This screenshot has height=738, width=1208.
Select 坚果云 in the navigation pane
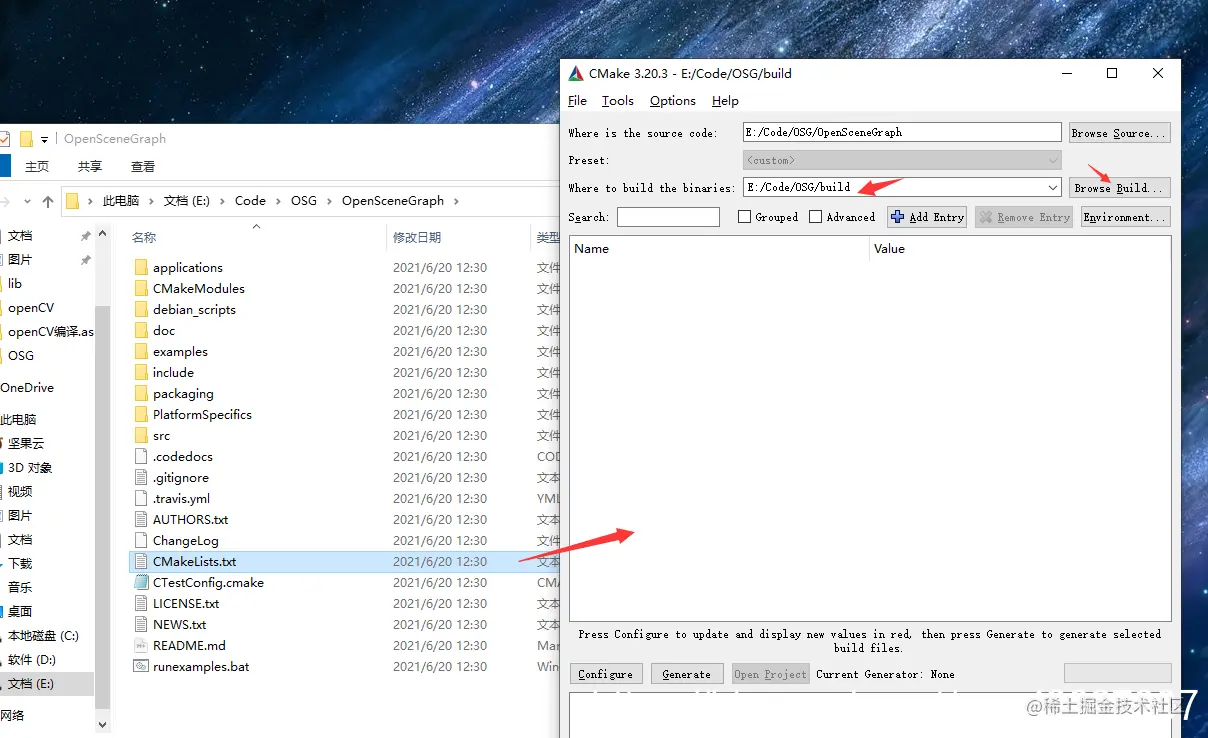click(x=26, y=443)
